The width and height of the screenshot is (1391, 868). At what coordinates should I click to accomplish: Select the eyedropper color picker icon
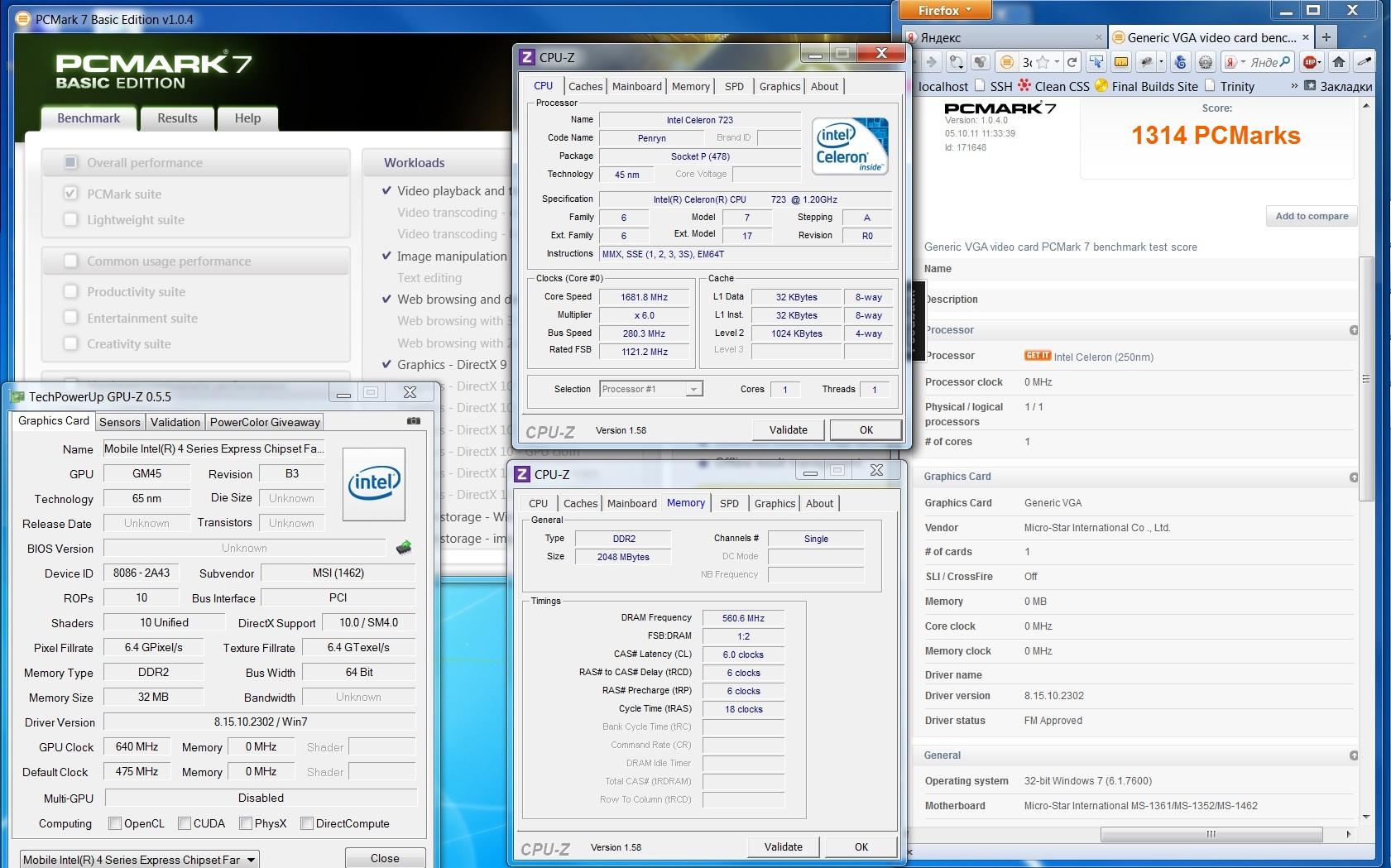coord(1365,62)
